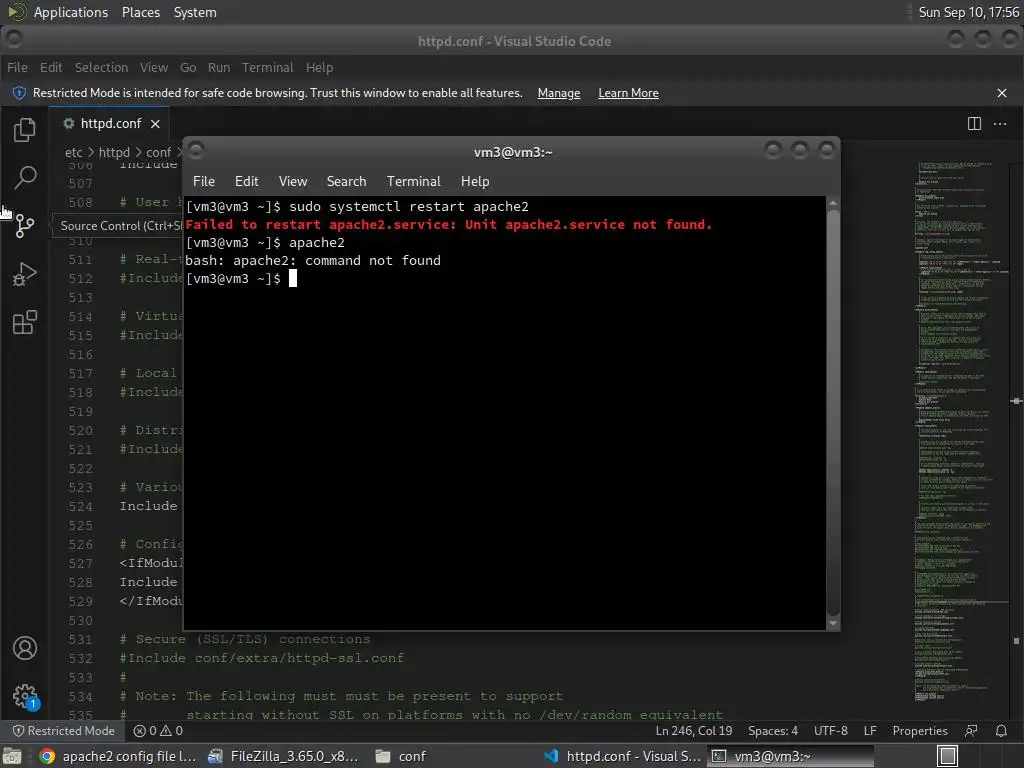Open the terminal window's Search menu

[346, 182]
